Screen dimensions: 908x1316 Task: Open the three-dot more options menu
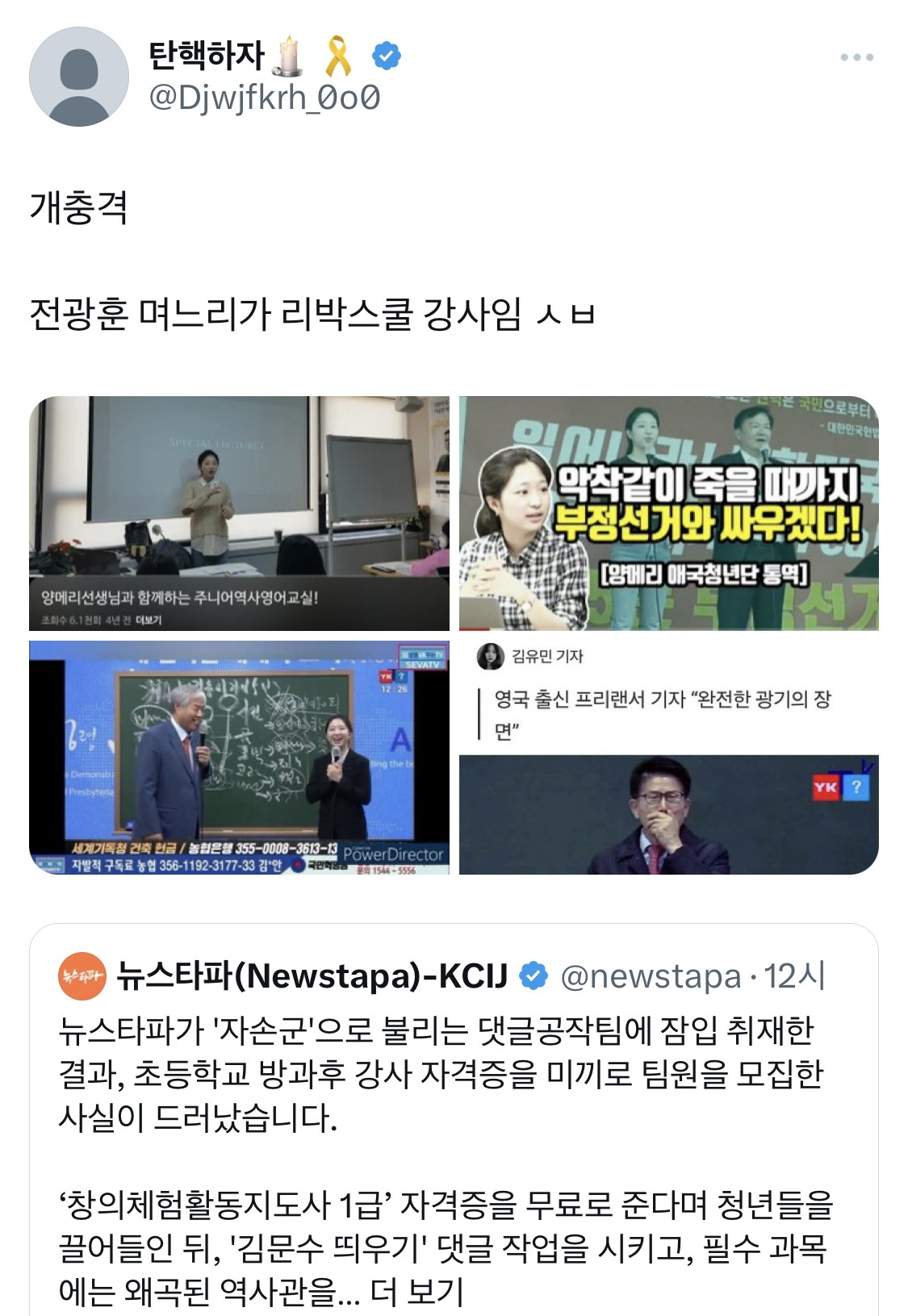(856, 57)
